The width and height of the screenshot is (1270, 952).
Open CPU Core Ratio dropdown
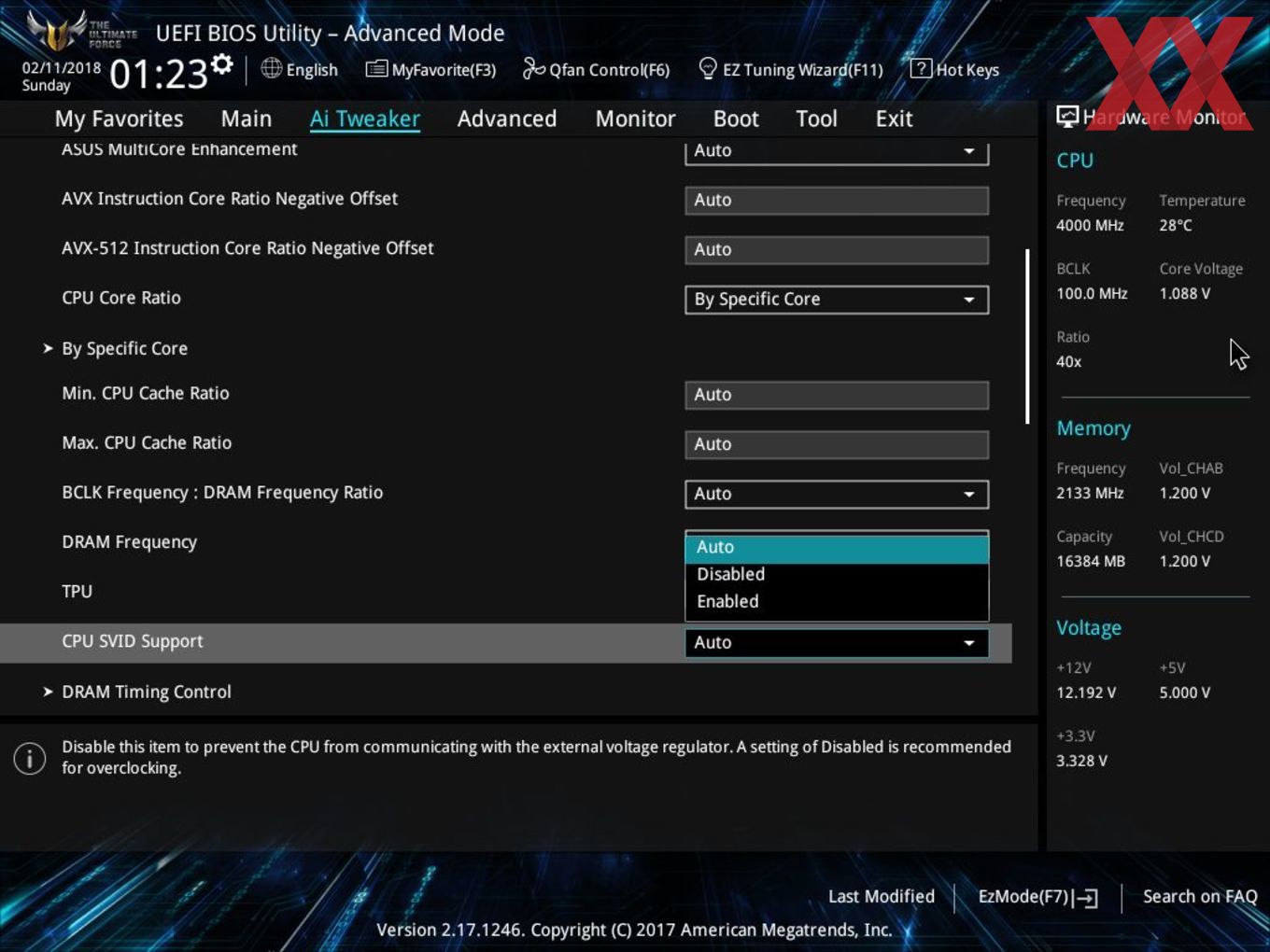837,299
